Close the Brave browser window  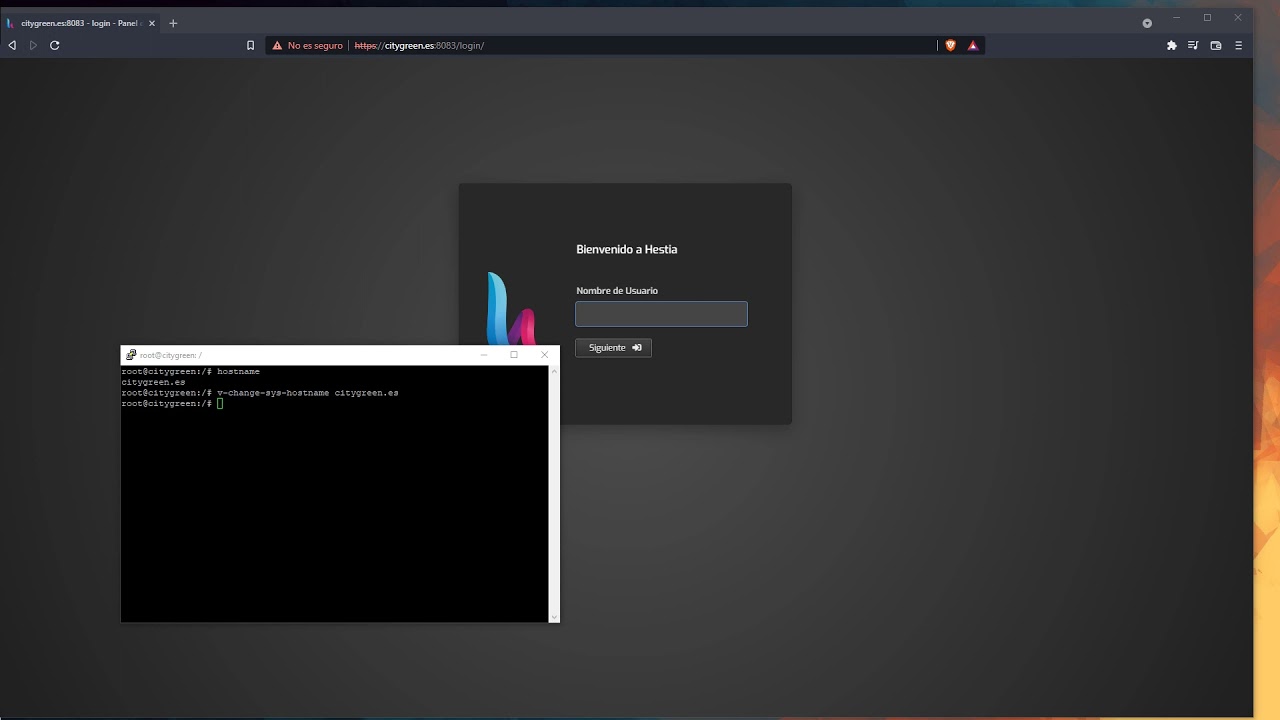[x=1237, y=17]
